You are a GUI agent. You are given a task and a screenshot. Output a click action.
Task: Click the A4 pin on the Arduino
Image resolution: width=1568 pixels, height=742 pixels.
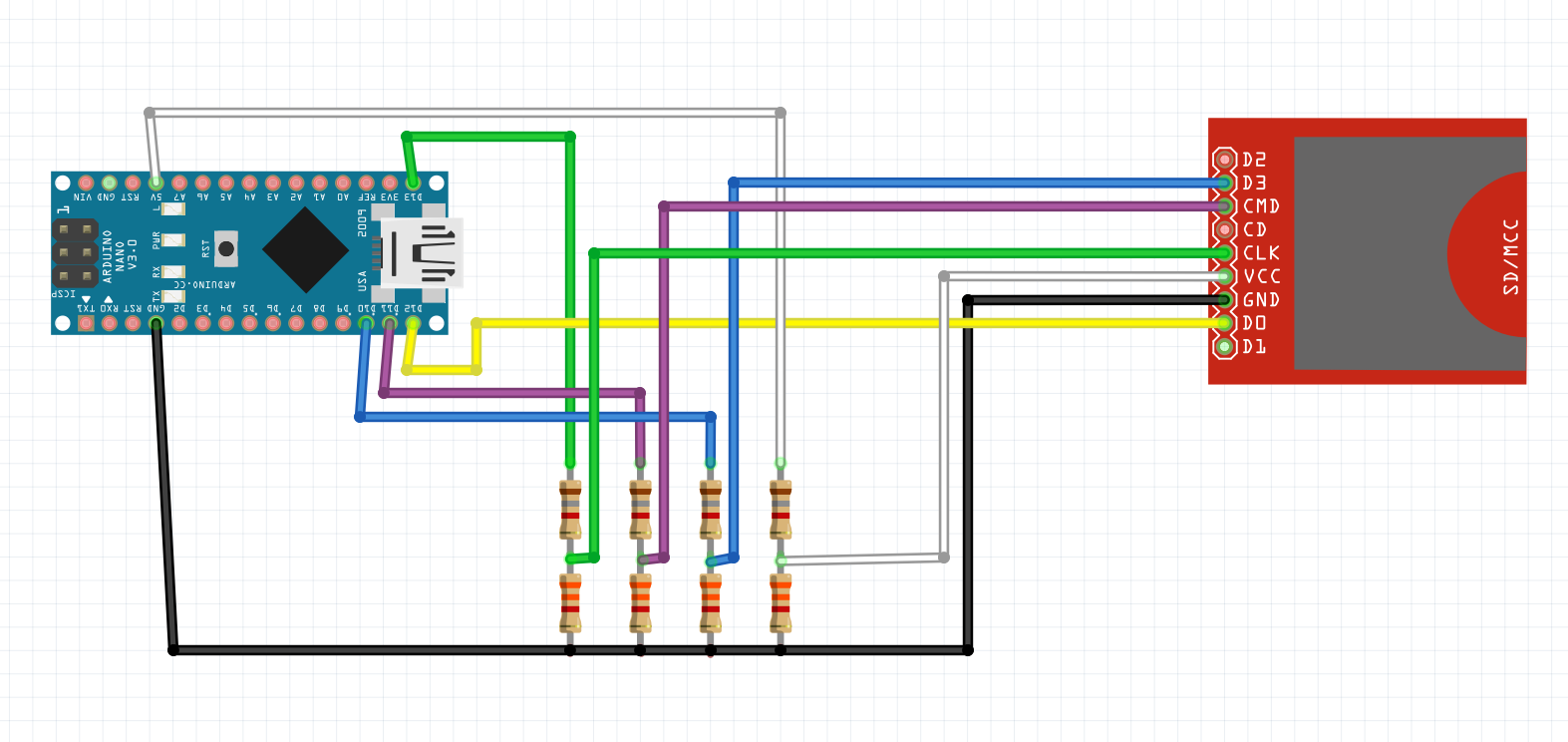tap(249, 183)
